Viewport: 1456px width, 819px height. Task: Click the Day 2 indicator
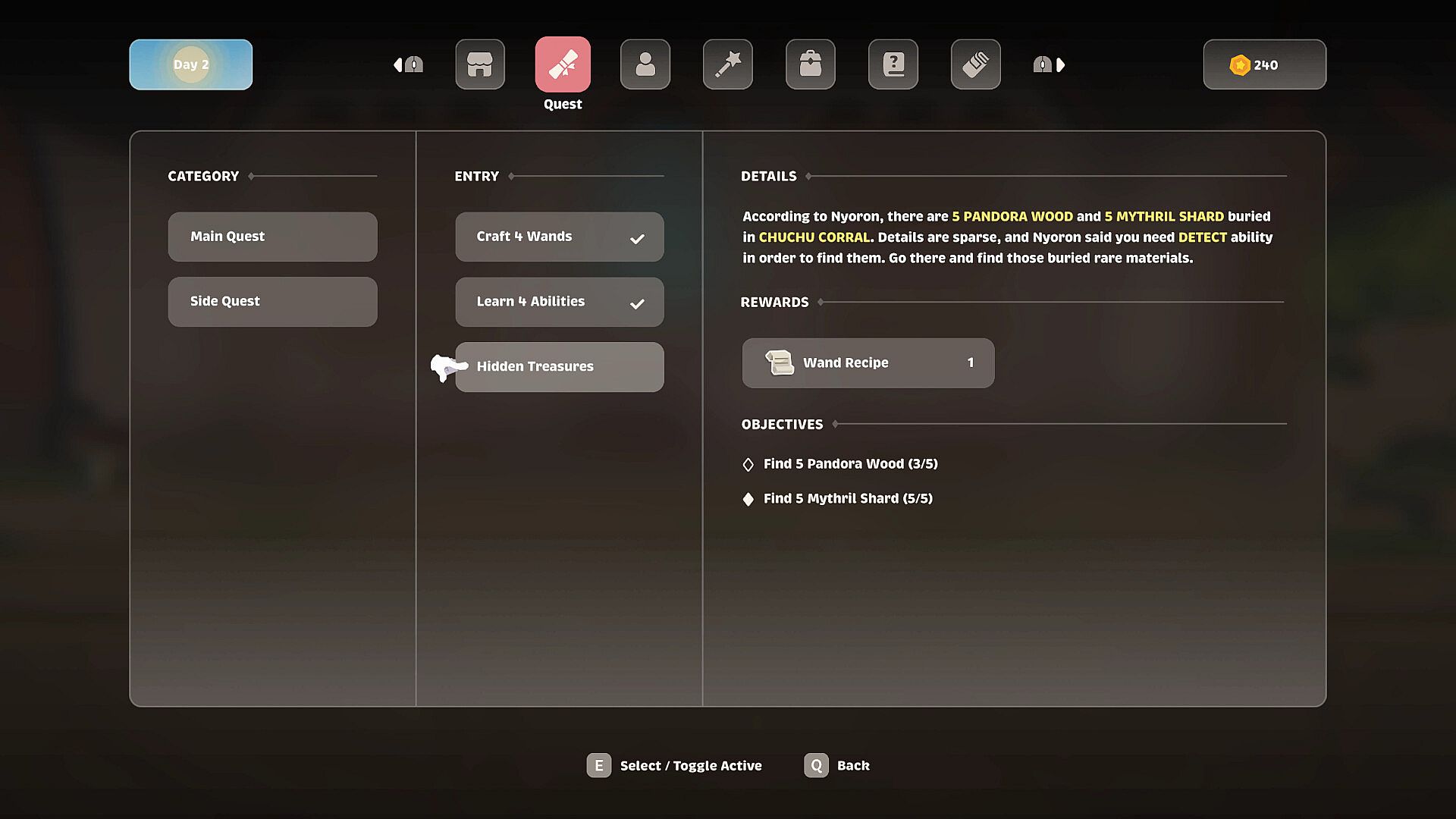click(x=190, y=64)
